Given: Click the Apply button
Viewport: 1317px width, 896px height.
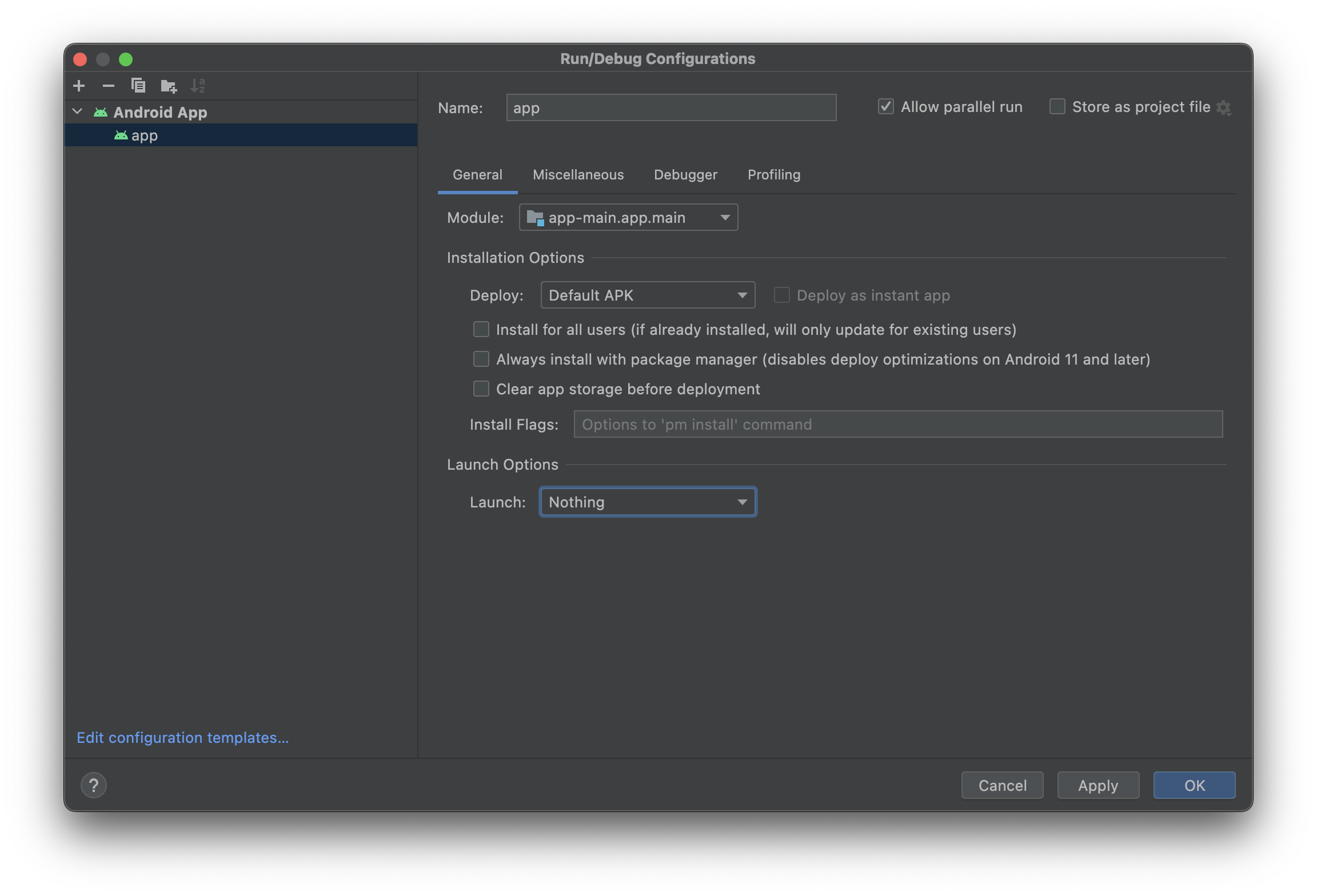Looking at the screenshot, I should coord(1097,786).
